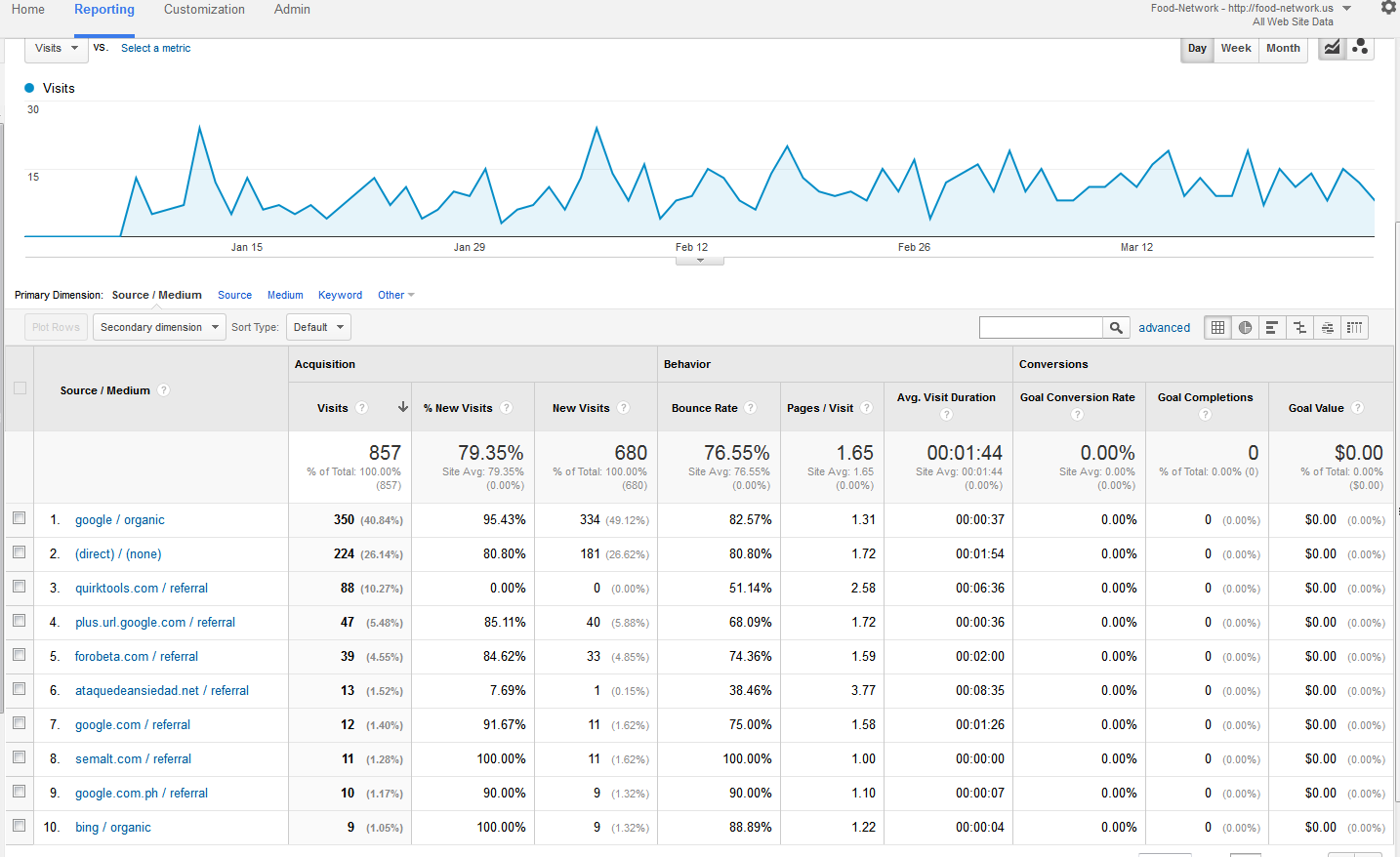Open the advanced filter link
Image resolution: width=1400 pixels, height=857 pixels.
pos(1164,328)
